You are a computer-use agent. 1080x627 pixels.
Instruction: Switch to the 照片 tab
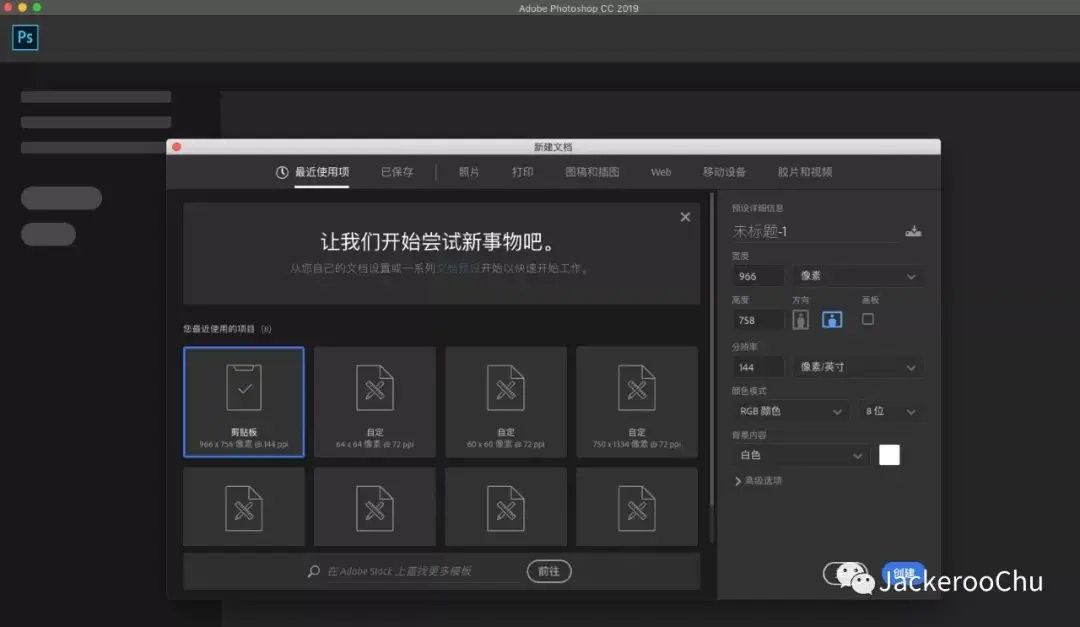(469, 172)
